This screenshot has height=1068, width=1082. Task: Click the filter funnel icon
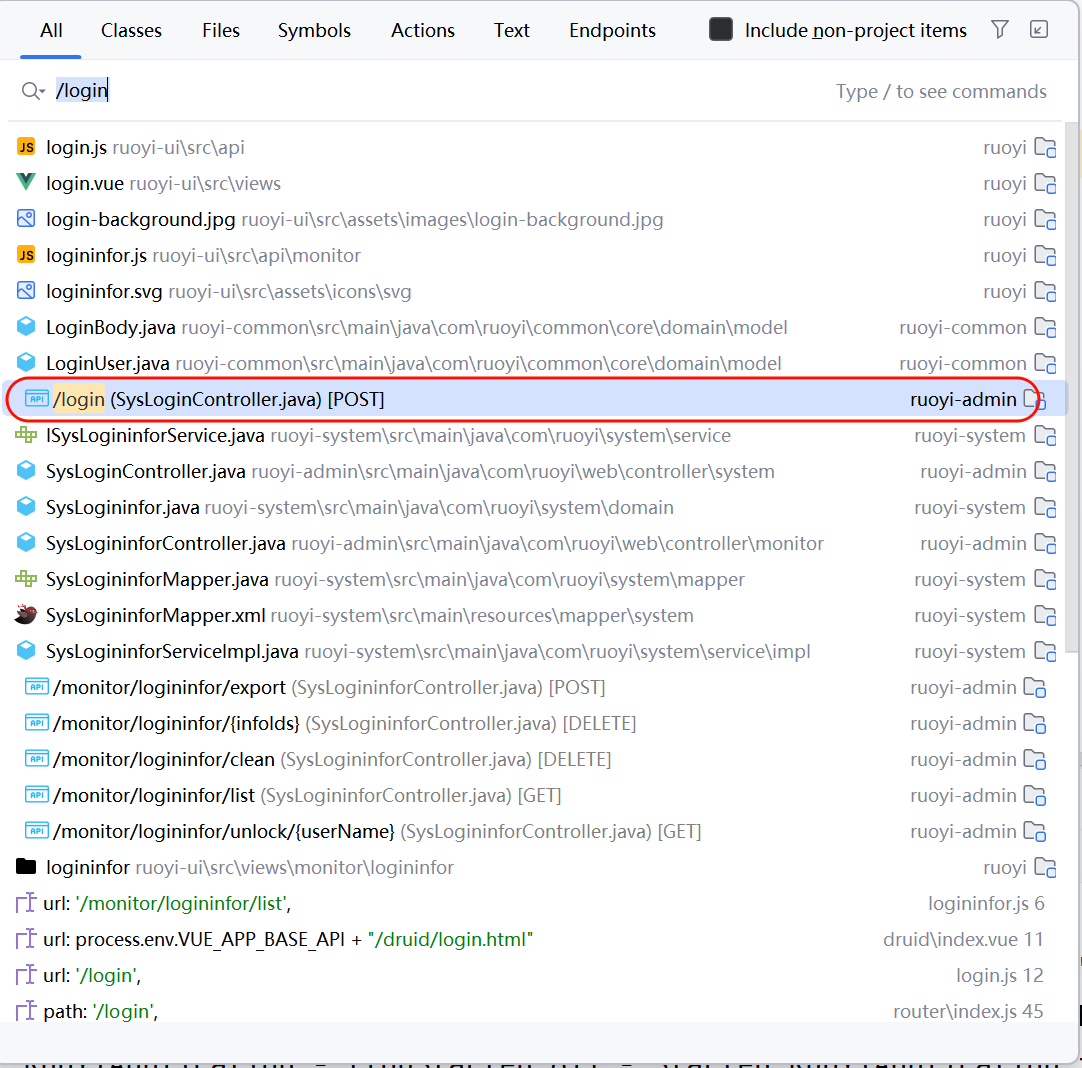point(999,30)
